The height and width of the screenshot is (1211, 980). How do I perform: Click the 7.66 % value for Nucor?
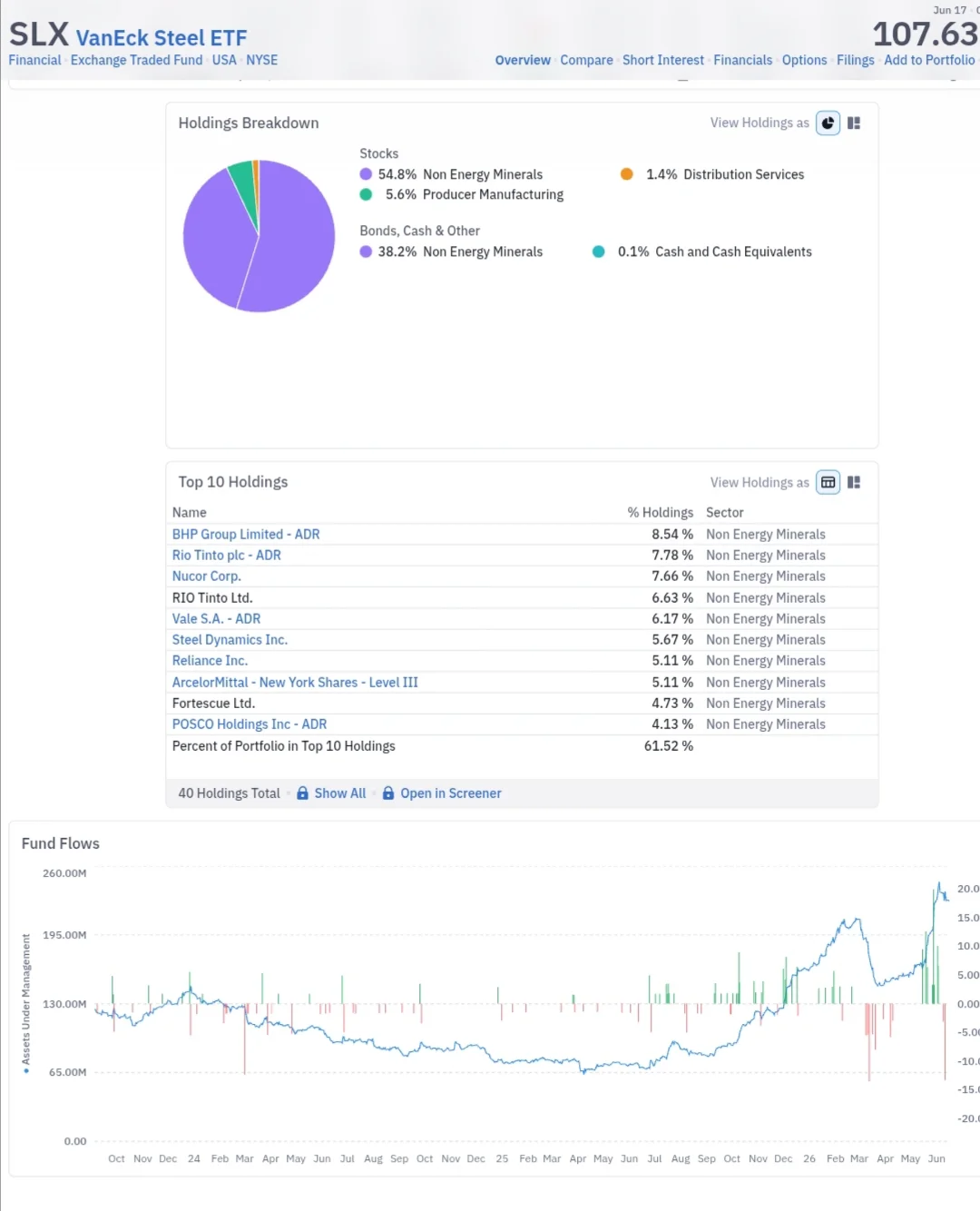[672, 576]
